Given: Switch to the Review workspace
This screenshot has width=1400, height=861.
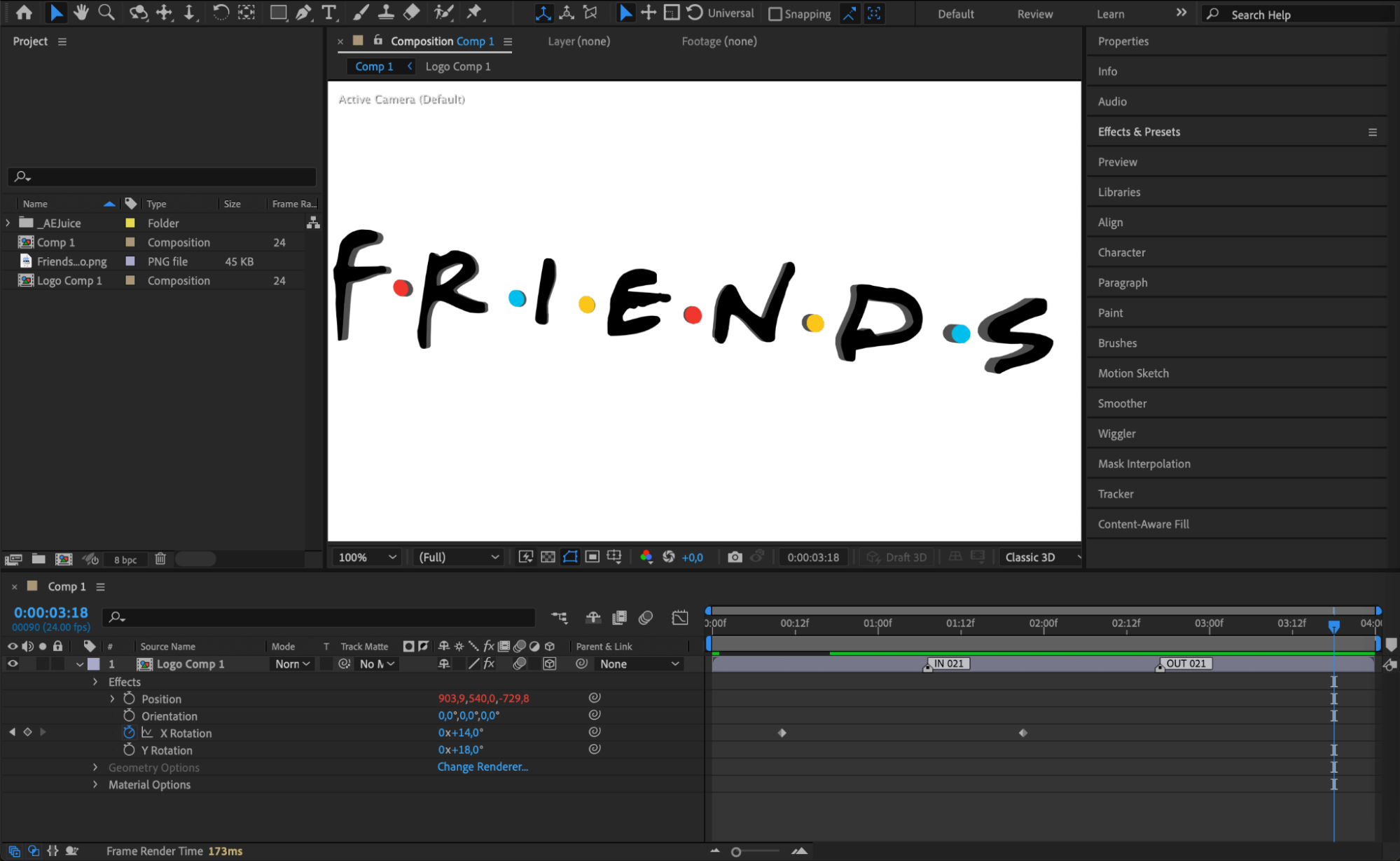Looking at the screenshot, I should [x=1034, y=14].
